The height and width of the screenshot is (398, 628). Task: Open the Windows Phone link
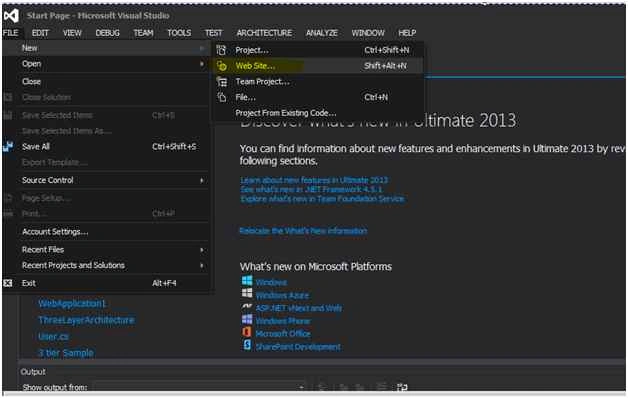coord(283,321)
